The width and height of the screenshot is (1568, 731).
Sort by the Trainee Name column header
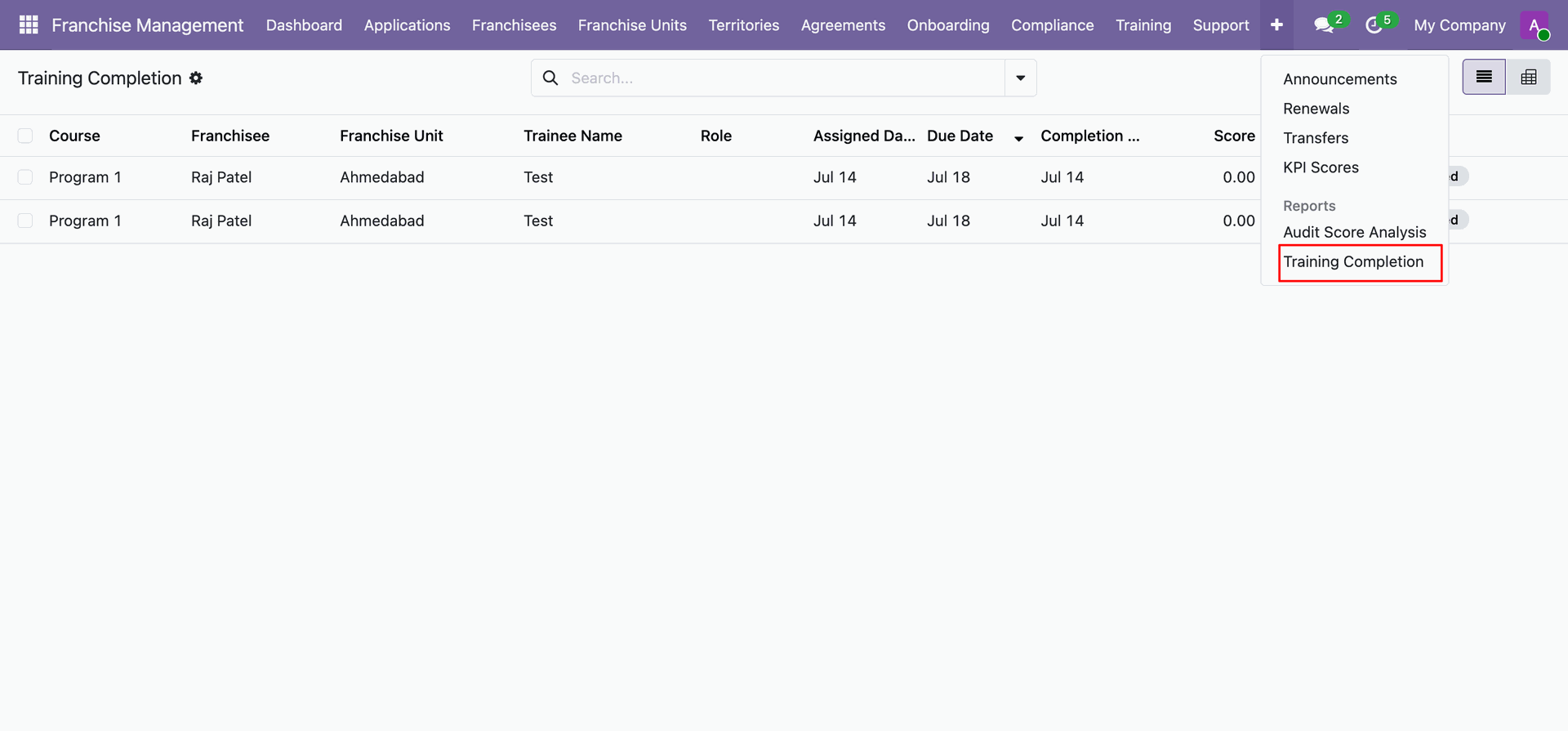pos(572,136)
